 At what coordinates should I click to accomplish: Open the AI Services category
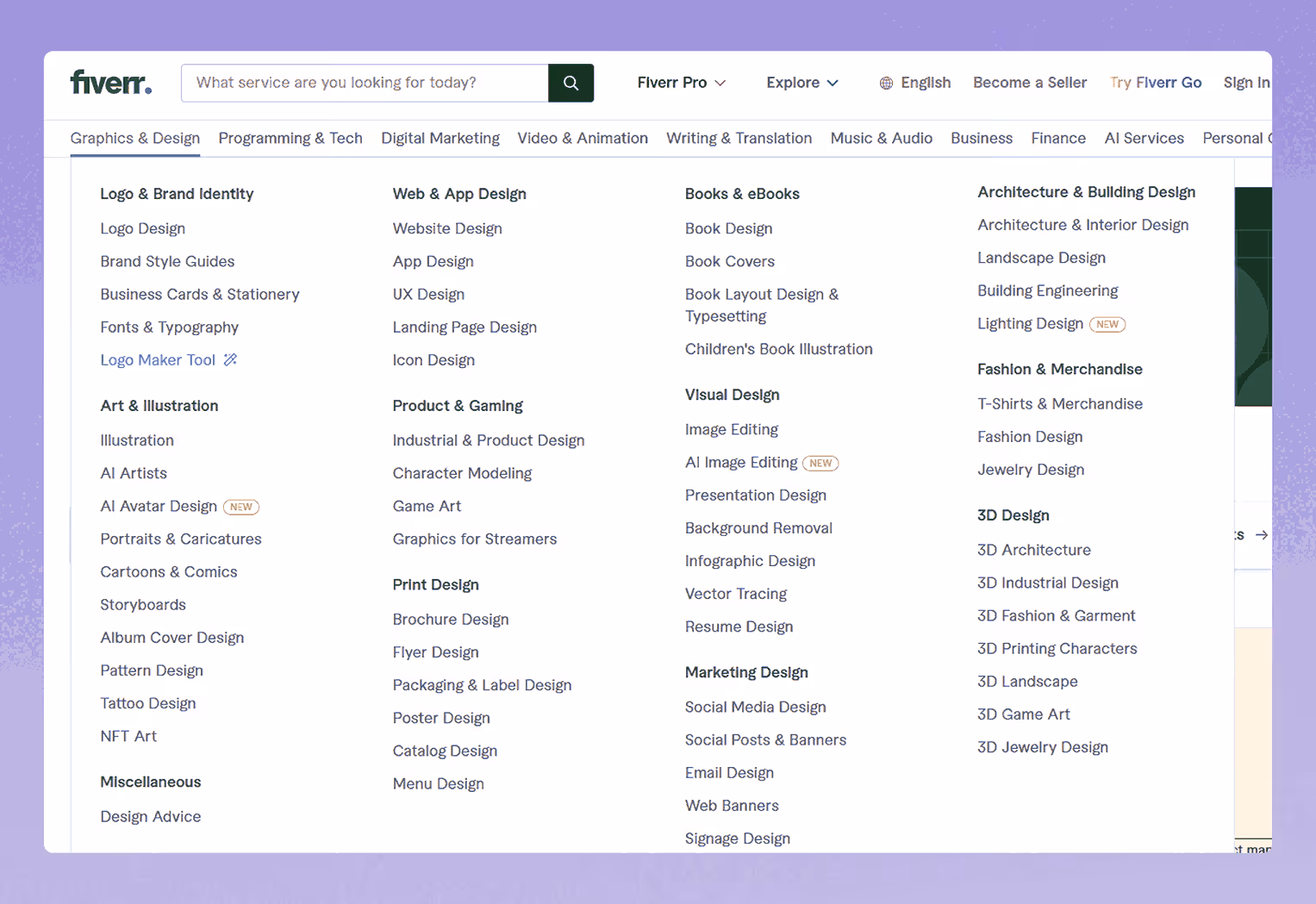[x=1144, y=138]
